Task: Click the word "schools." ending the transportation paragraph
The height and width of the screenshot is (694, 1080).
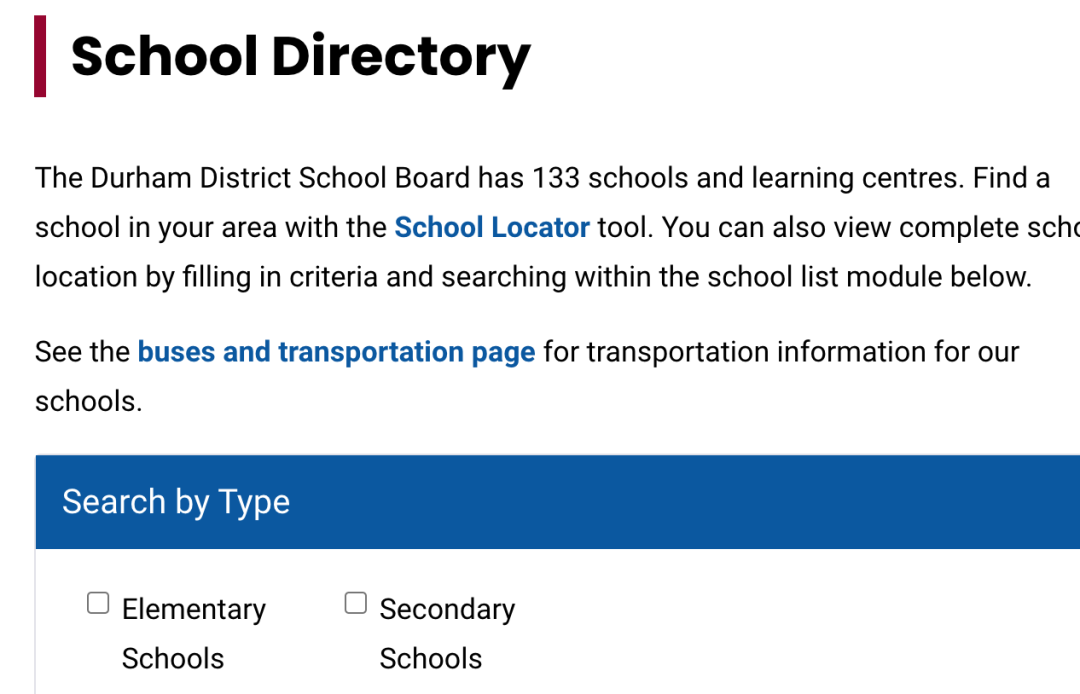Action: [x=88, y=401]
